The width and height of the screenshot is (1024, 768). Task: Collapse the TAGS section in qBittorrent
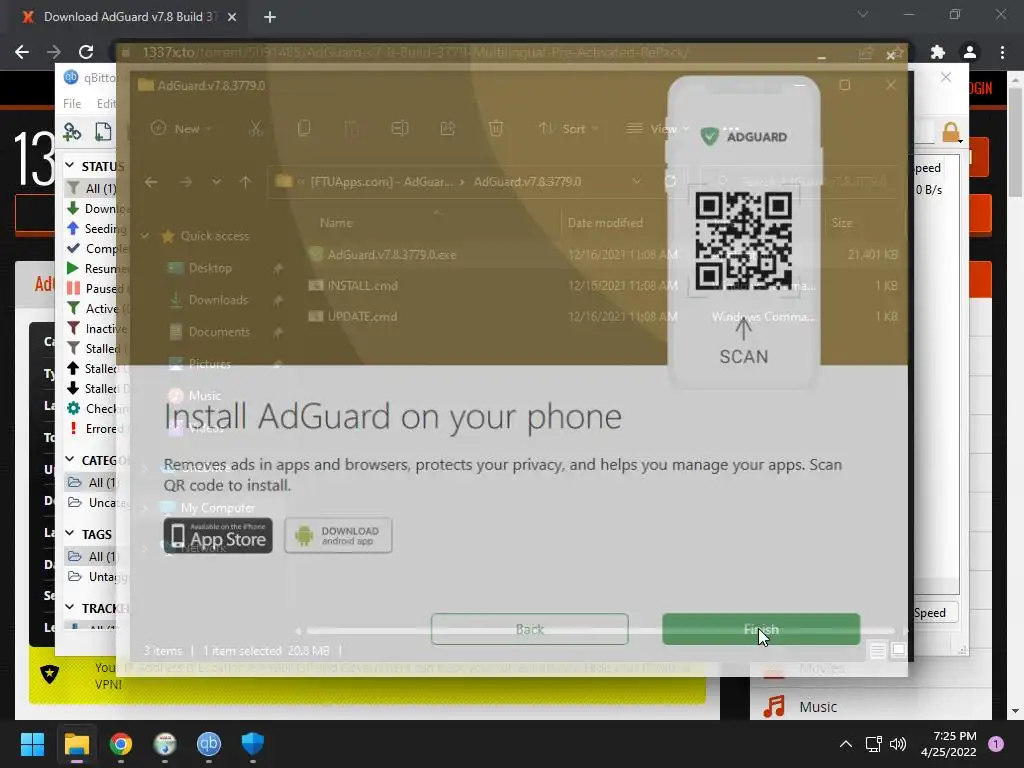pos(70,534)
